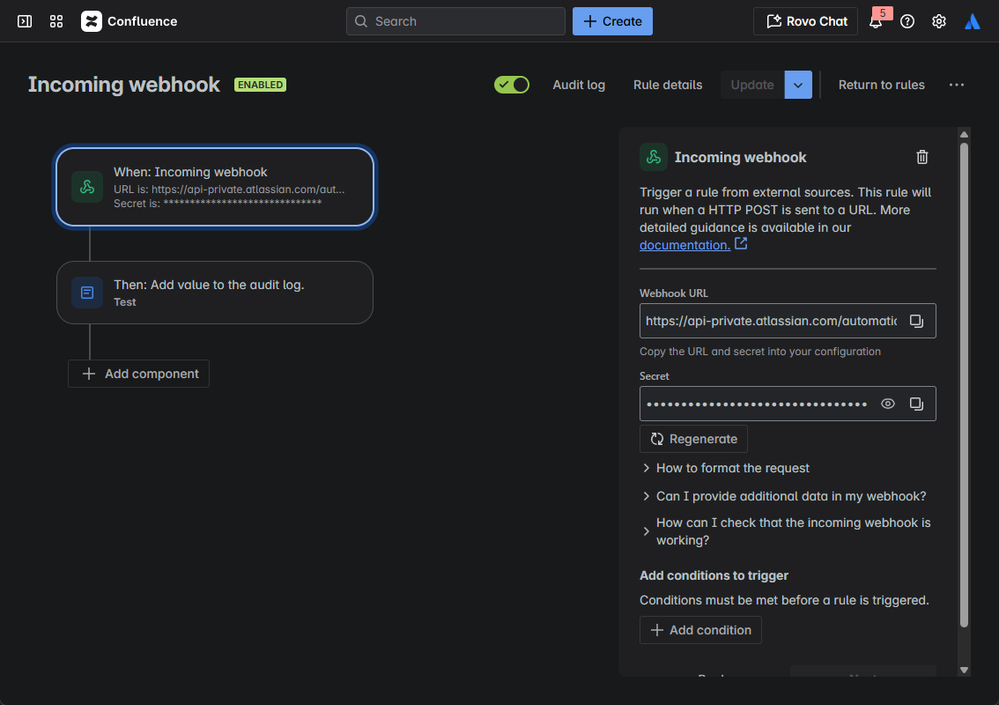Screen dimensions: 999x705
Task: Open the Atlassian profile avatar
Action: click(x=972, y=22)
